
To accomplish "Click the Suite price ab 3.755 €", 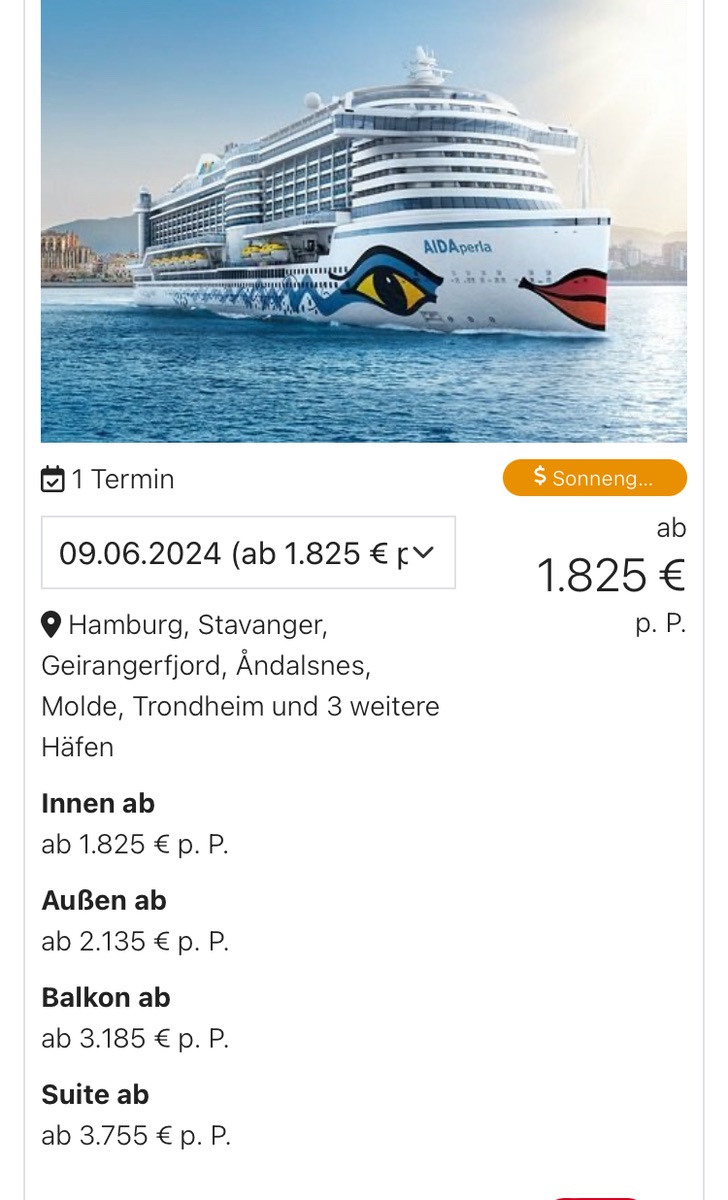I will click(x=135, y=1135).
